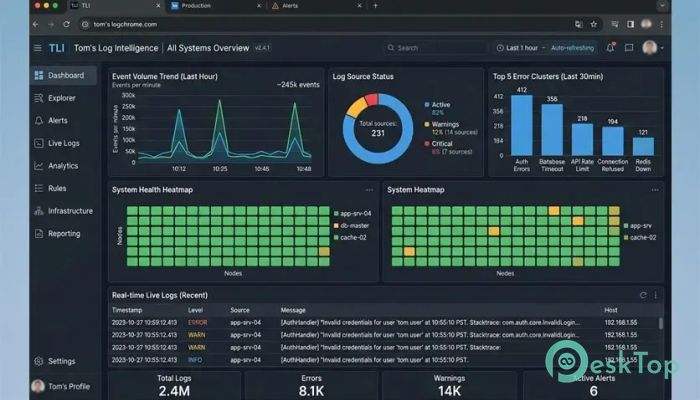Select the ERROR log row
700x400 pixels.
tap(384, 322)
